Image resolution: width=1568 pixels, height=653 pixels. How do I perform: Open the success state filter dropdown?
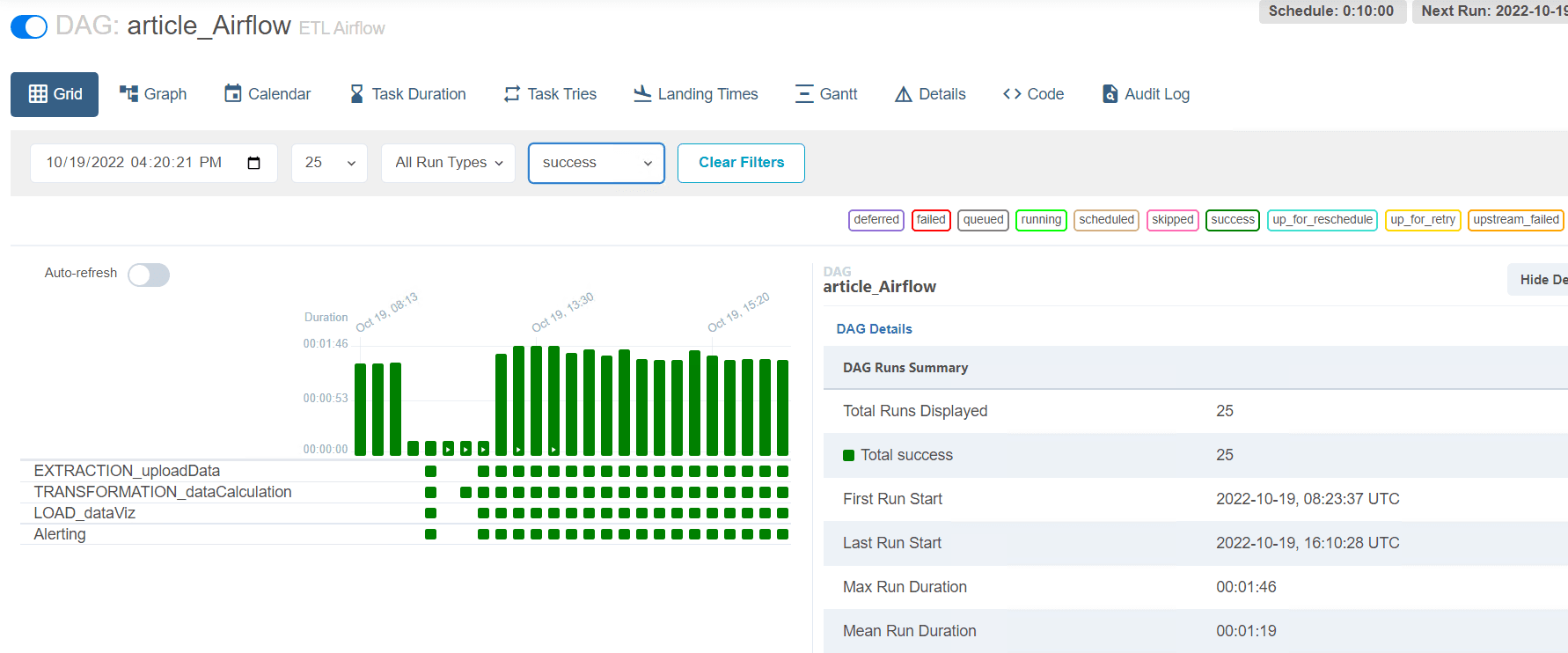[596, 163]
